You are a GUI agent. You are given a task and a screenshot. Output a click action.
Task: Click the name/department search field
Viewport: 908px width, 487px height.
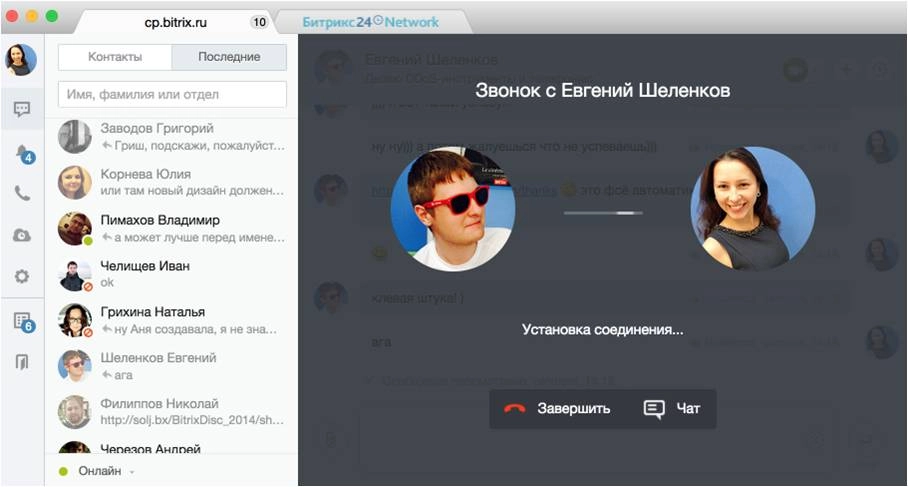[172, 95]
